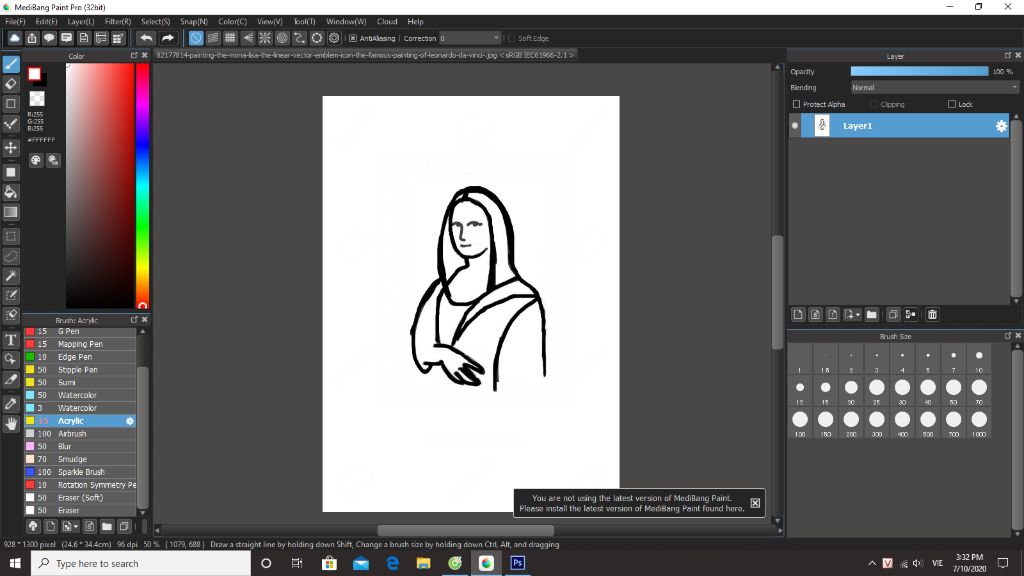Select the Bucket fill tool

(11, 192)
